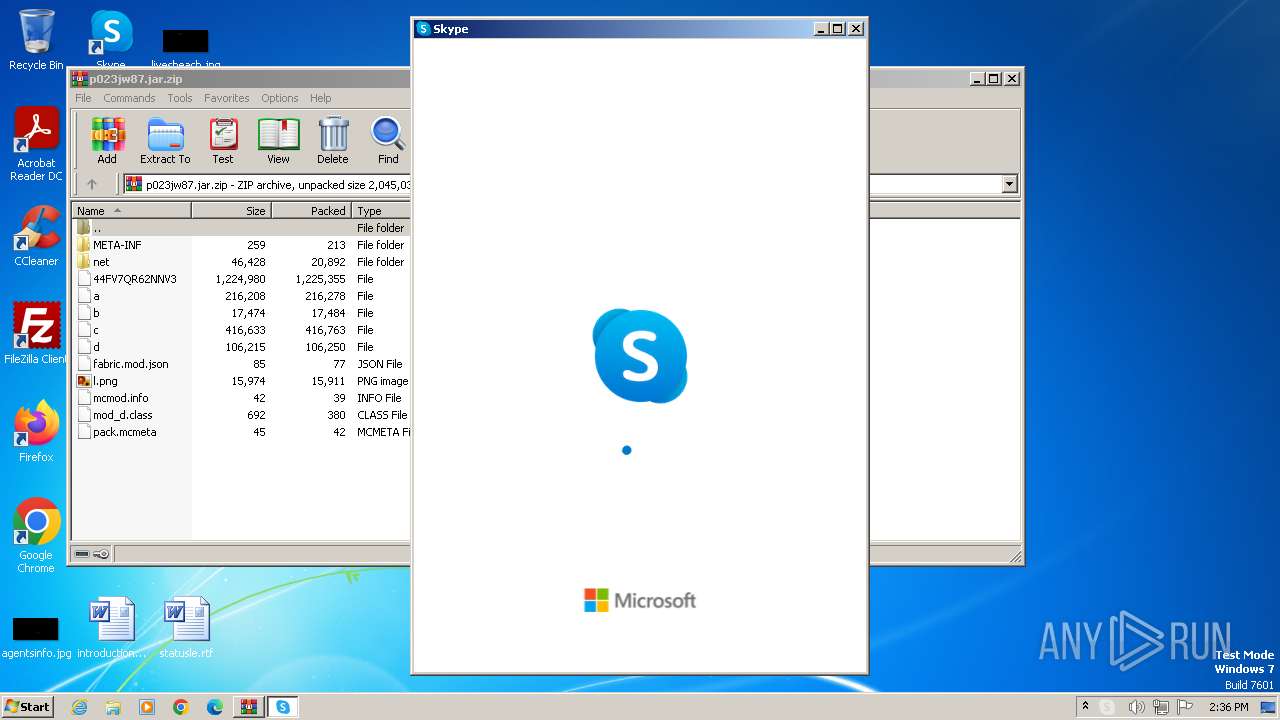The width and height of the screenshot is (1280, 720).
Task: Open the Tools menu in WinRAR
Action: [180, 98]
